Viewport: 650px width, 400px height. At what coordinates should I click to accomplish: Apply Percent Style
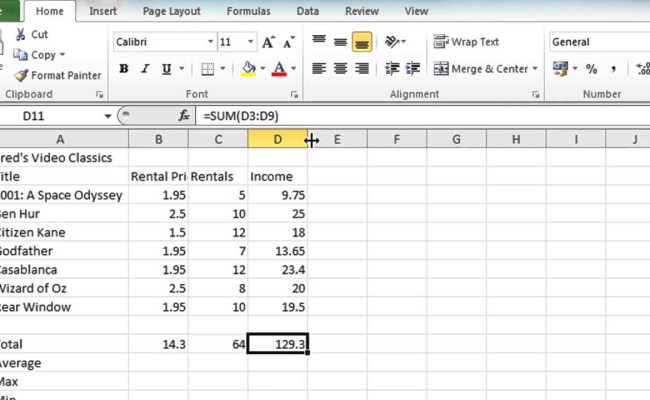pyautogui.click(x=592, y=69)
